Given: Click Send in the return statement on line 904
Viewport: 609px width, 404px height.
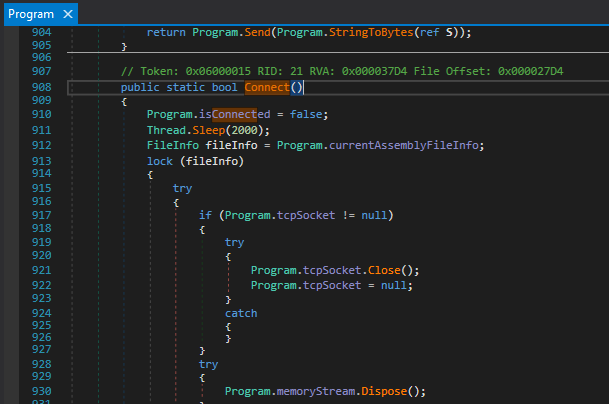Looking at the screenshot, I should click(x=258, y=32).
